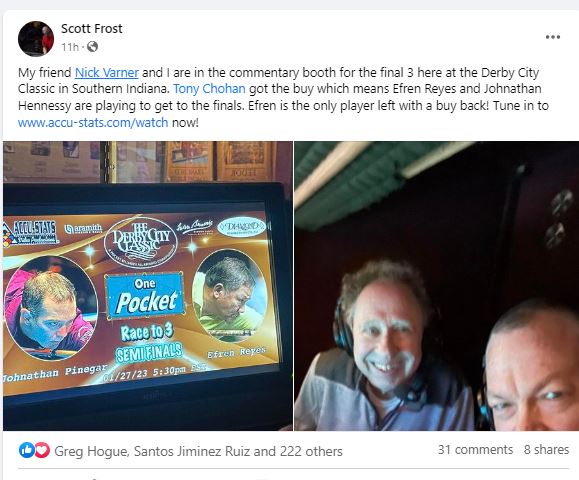
Task: Click the 11h post timestamp
Action: (70, 47)
